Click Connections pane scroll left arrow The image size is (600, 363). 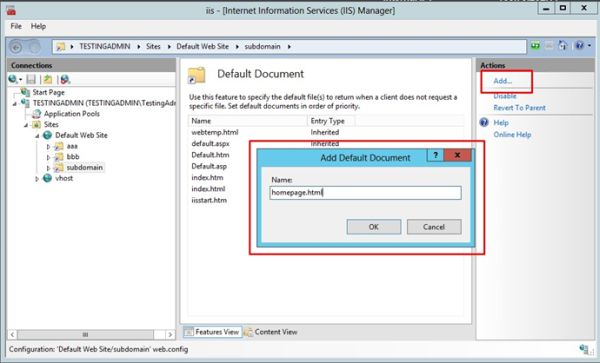[x=12, y=335]
